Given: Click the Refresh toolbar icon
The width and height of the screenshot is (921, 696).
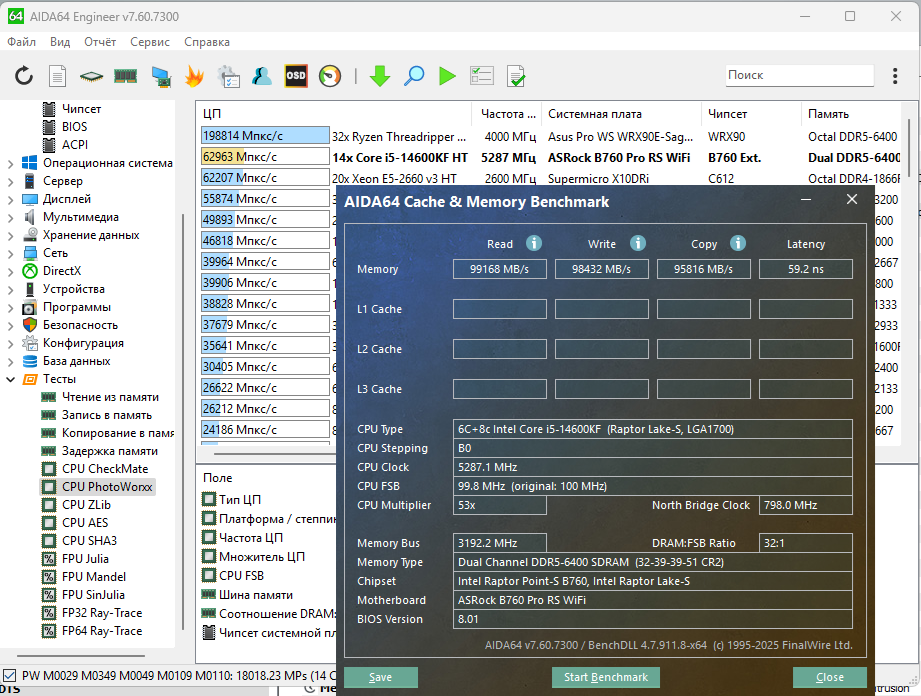Looking at the screenshot, I should (24, 76).
